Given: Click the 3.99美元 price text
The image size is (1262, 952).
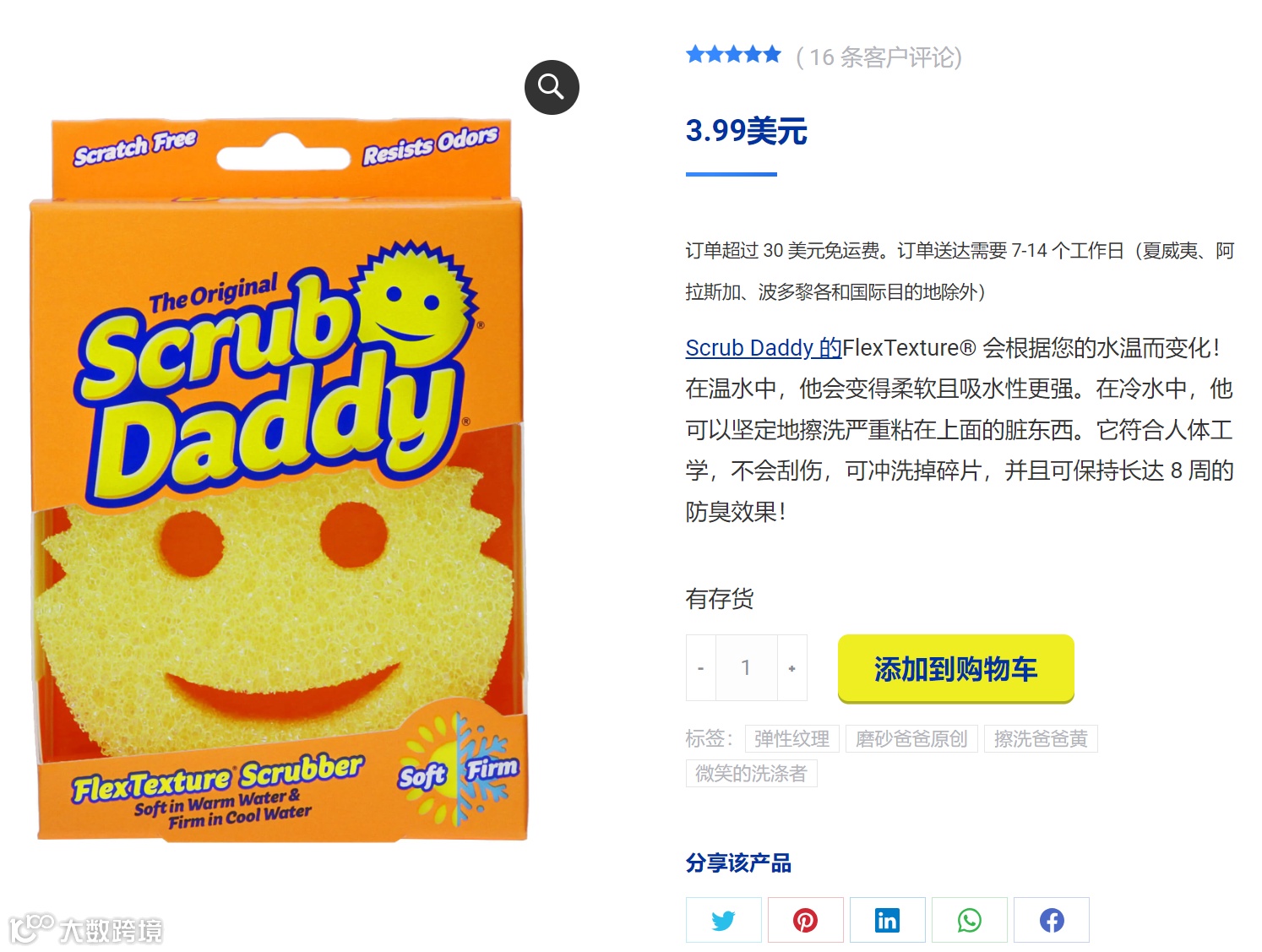Looking at the screenshot, I should (x=746, y=131).
